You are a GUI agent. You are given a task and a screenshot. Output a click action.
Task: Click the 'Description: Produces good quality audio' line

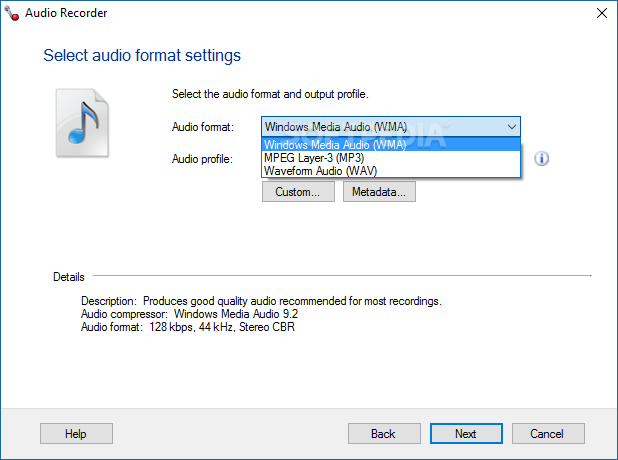pos(261,301)
